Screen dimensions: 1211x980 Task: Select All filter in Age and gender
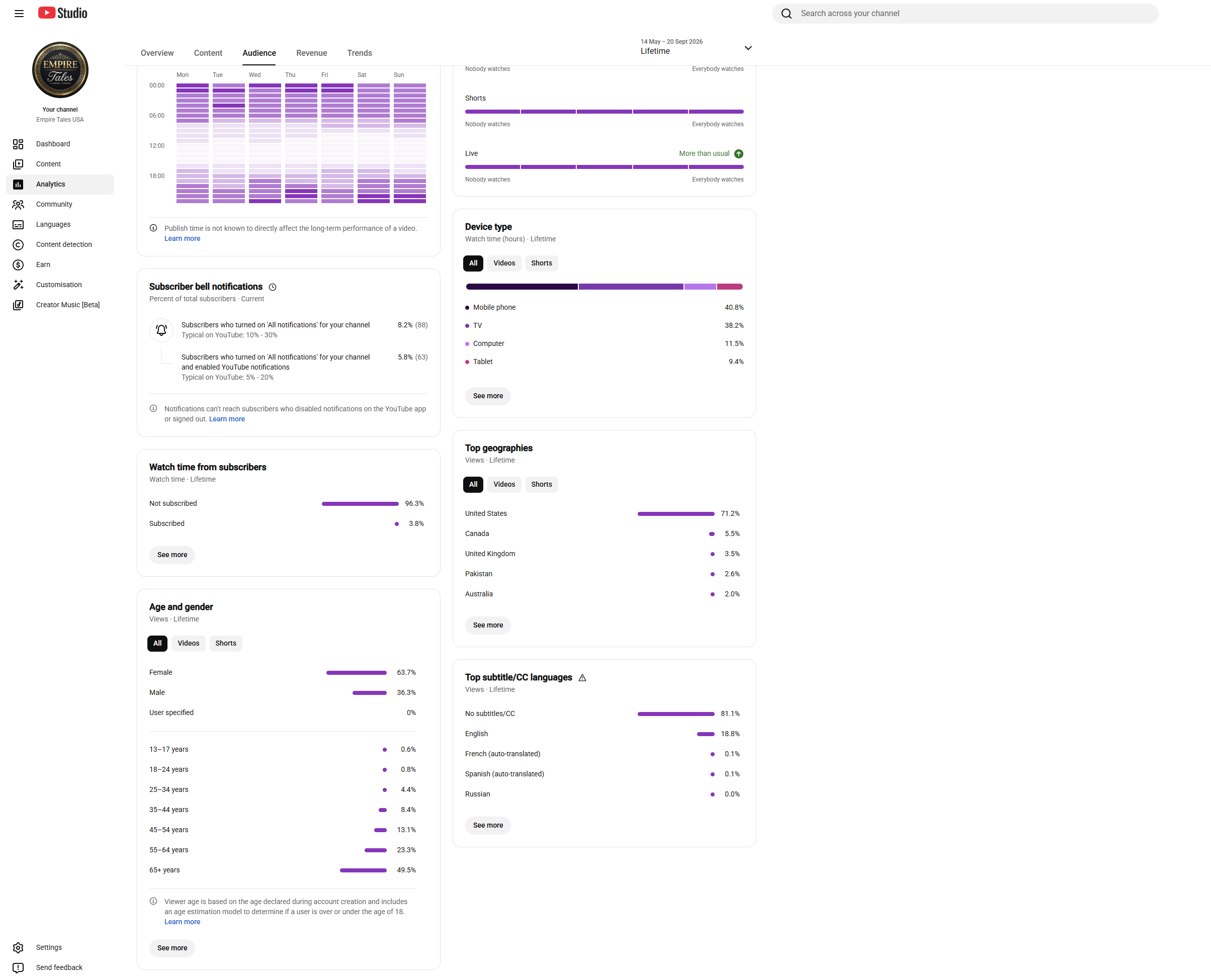(157, 643)
